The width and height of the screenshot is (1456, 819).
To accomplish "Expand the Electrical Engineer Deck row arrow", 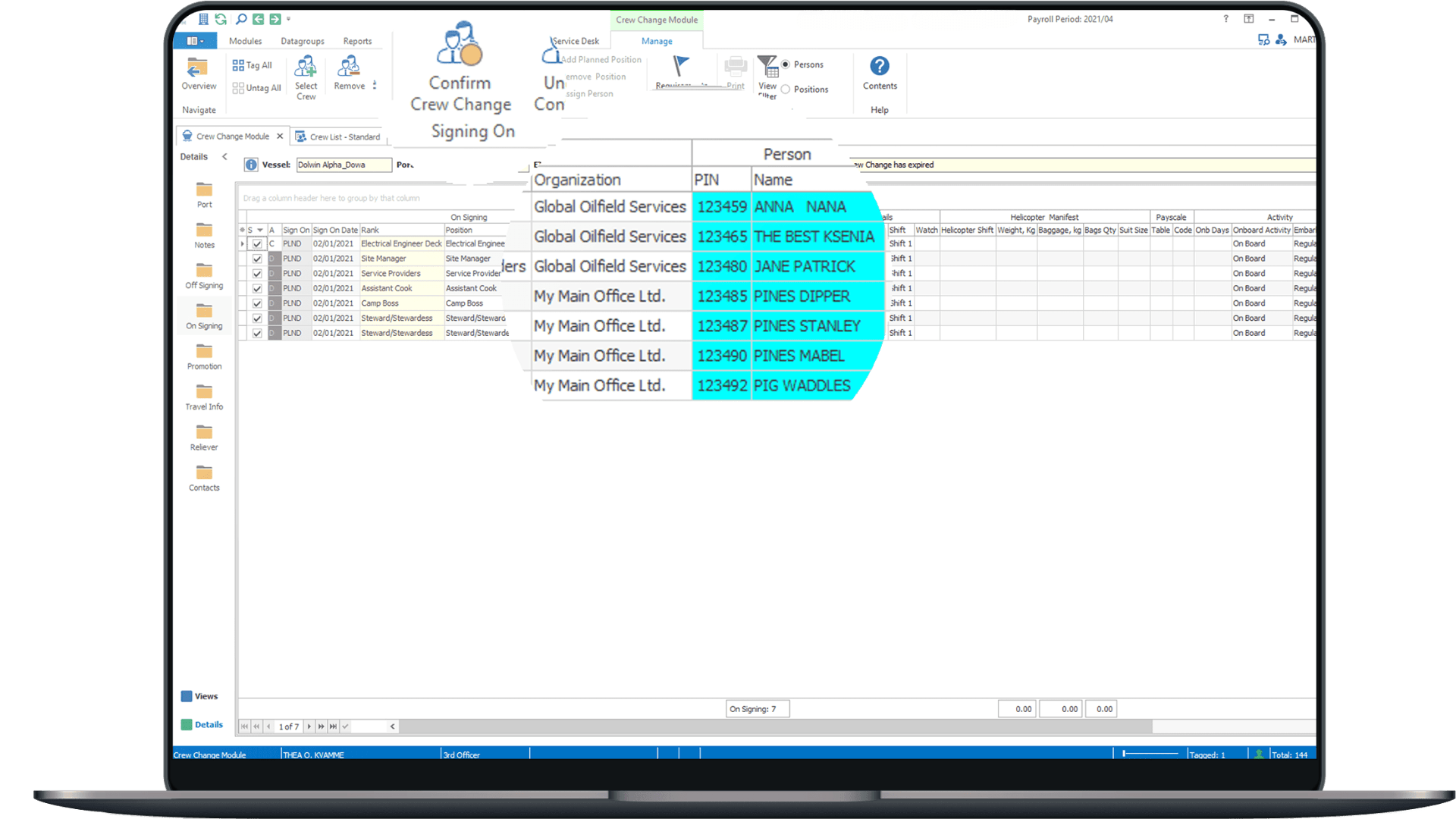I will click(242, 244).
